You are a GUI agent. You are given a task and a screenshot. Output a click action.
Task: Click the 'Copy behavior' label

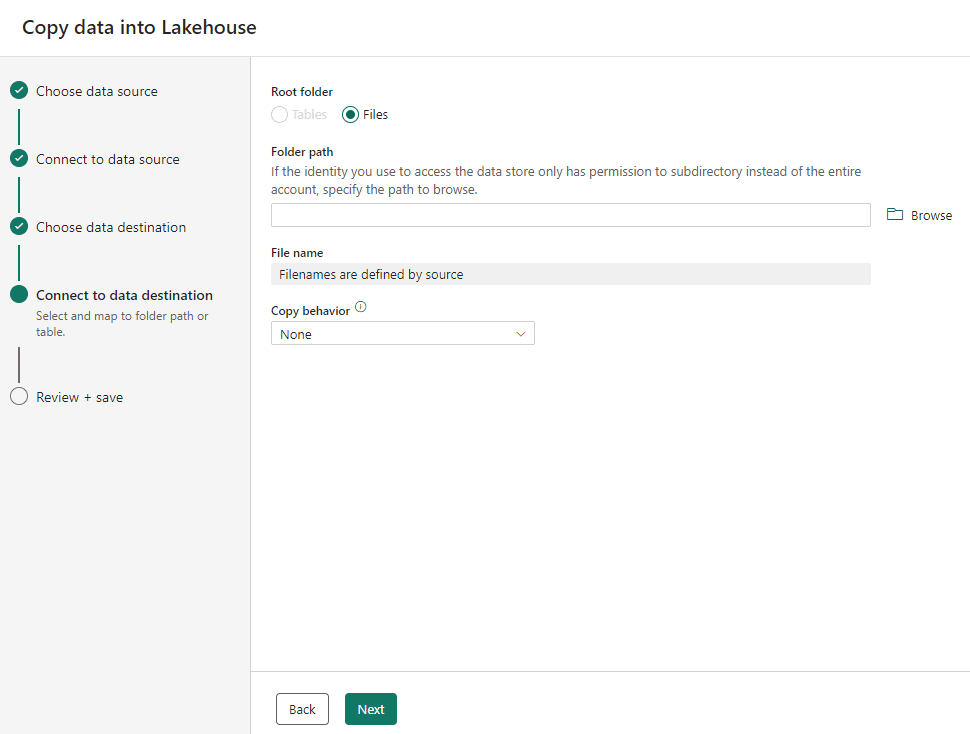[311, 310]
